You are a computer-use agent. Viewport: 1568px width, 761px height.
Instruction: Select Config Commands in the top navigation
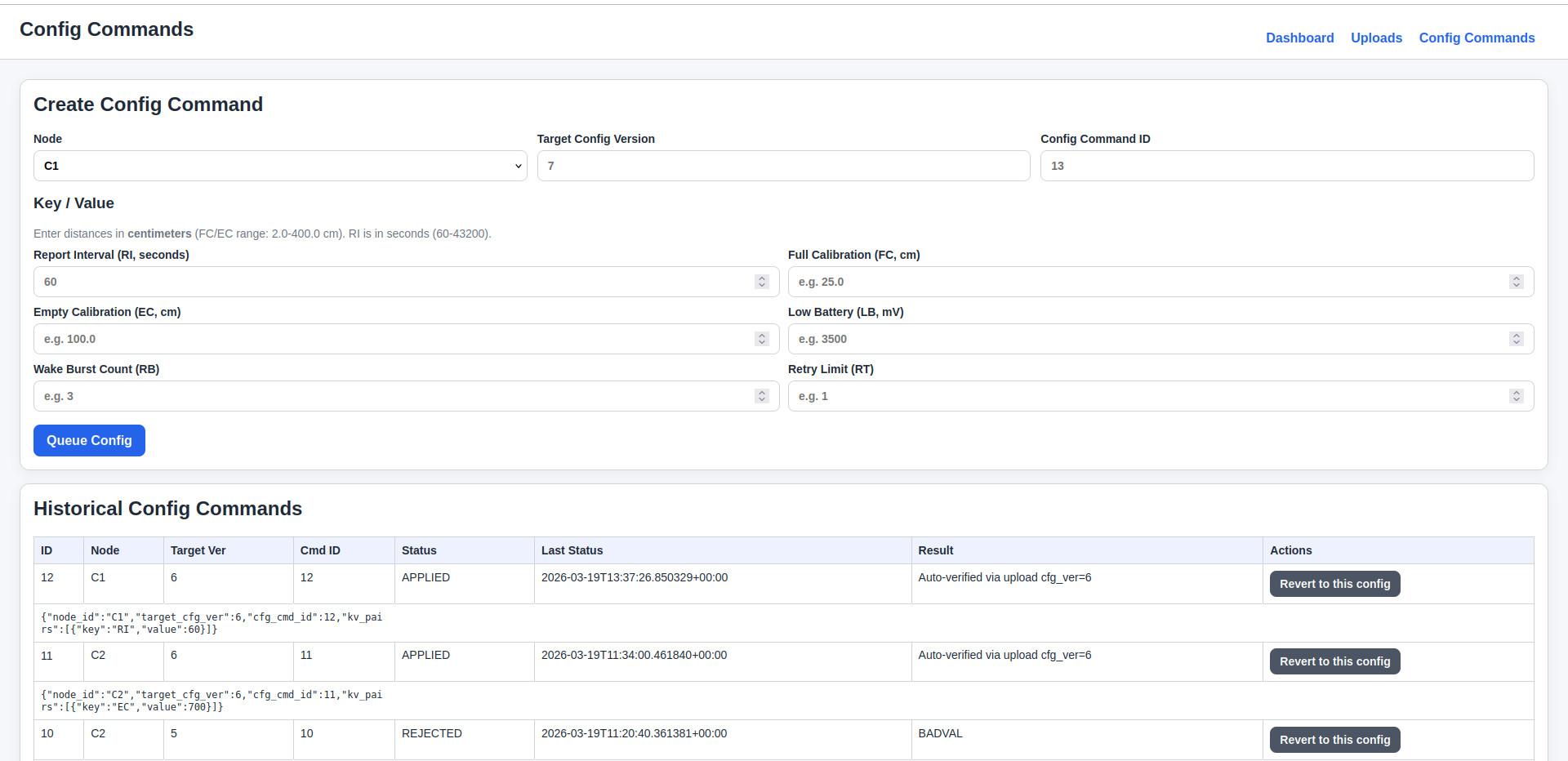point(1477,38)
